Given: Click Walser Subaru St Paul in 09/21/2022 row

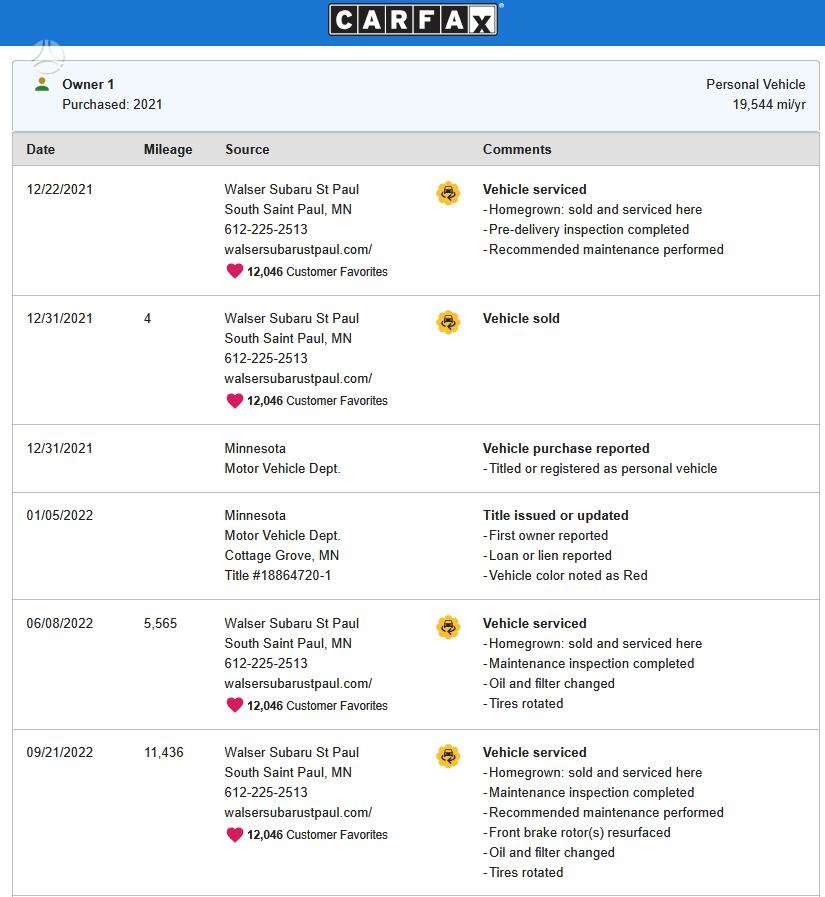Looking at the screenshot, I should click(x=292, y=752).
